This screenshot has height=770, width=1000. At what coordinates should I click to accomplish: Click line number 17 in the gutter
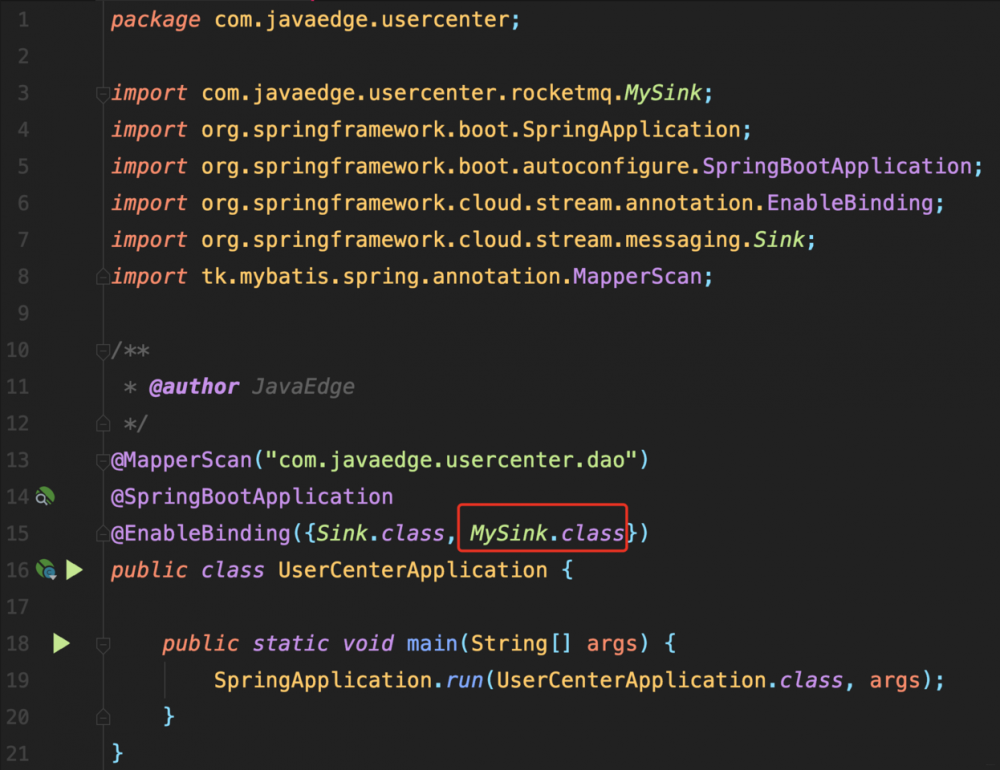pyautogui.click(x=18, y=607)
